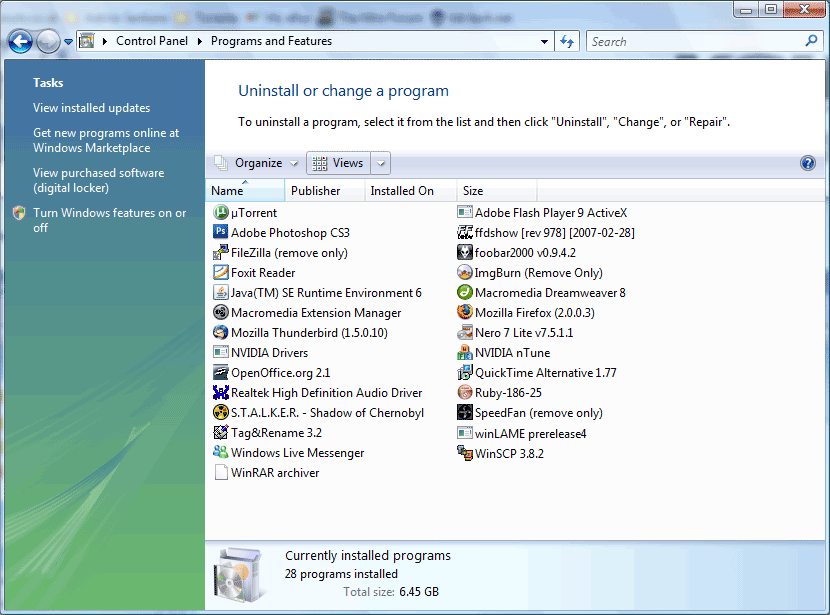Refresh the Programs and Features view
Viewport: 830px width, 615px height.
pyautogui.click(x=567, y=41)
